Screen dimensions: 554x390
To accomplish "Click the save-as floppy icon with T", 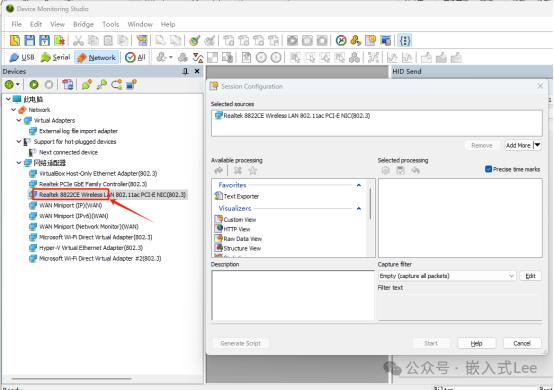I will coord(45,40).
